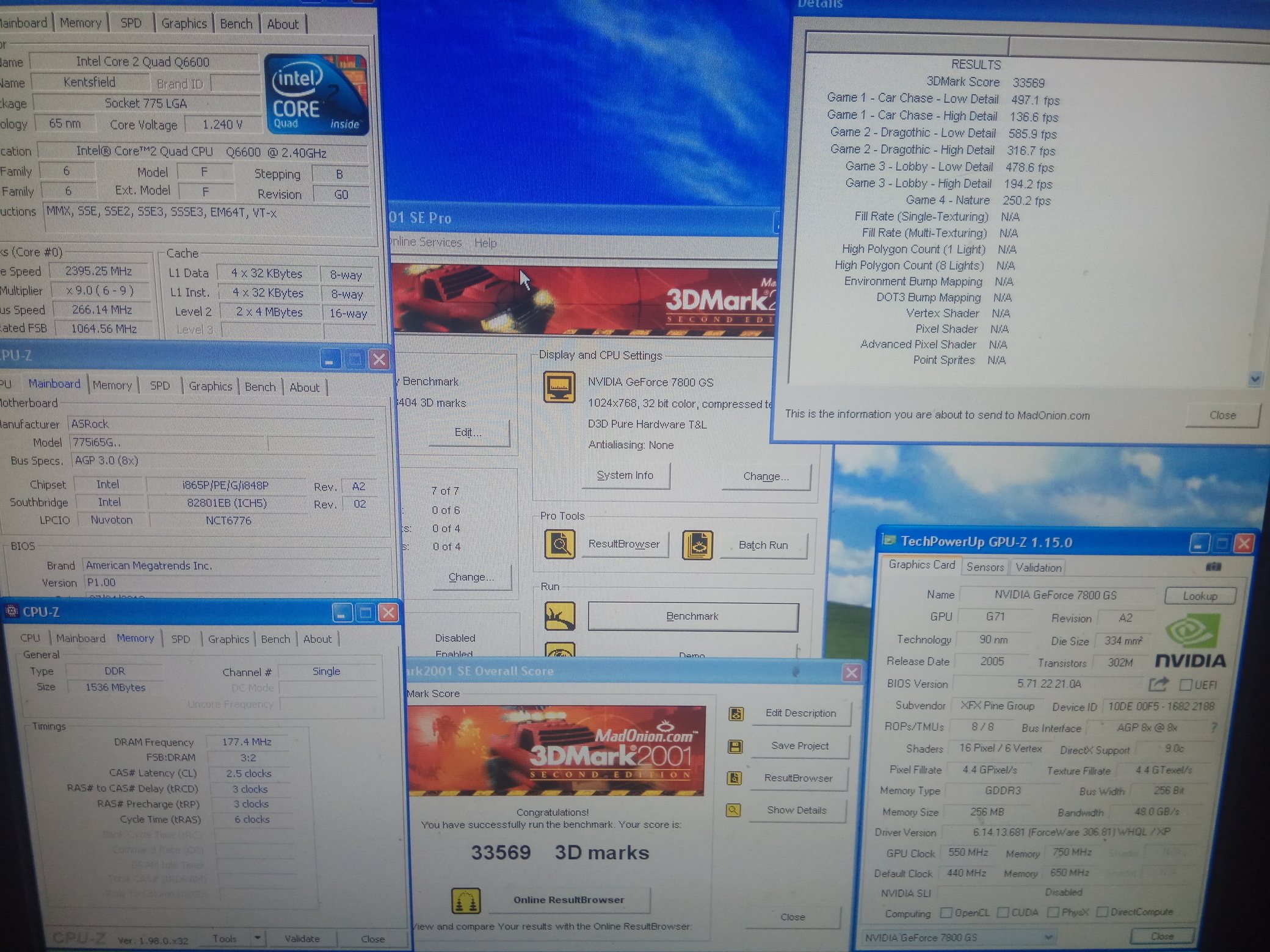Viewport: 1270px width, 952px height.
Task: Click the MadOnion 3DMark2001 score banner
Action: click(556, 751)
